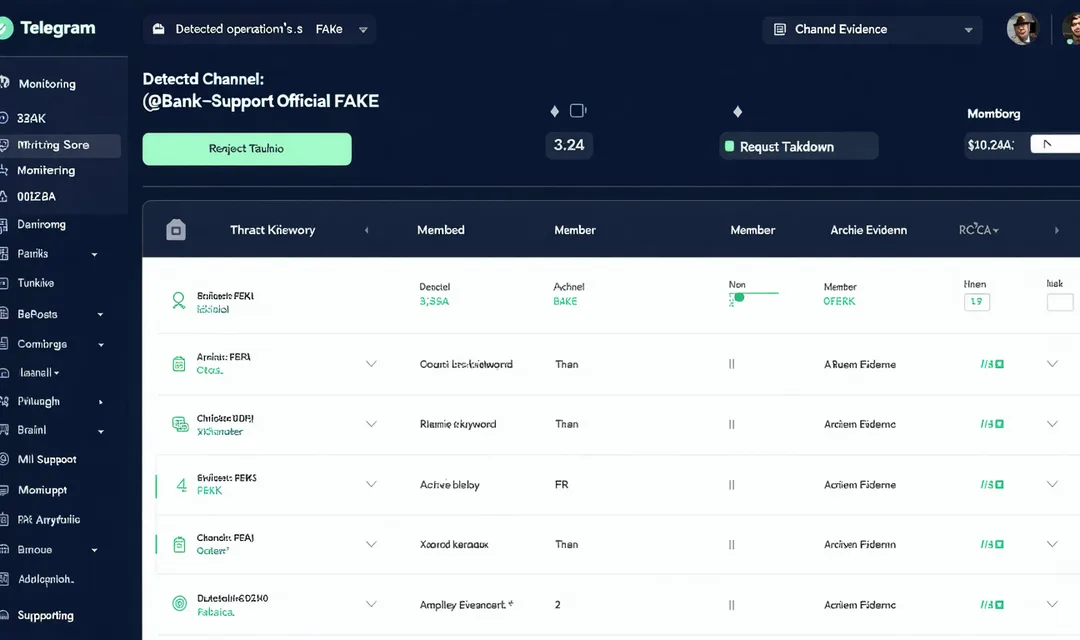
Task: Click the Arinint FERA row calendar icon
Action: pos(178,364)
